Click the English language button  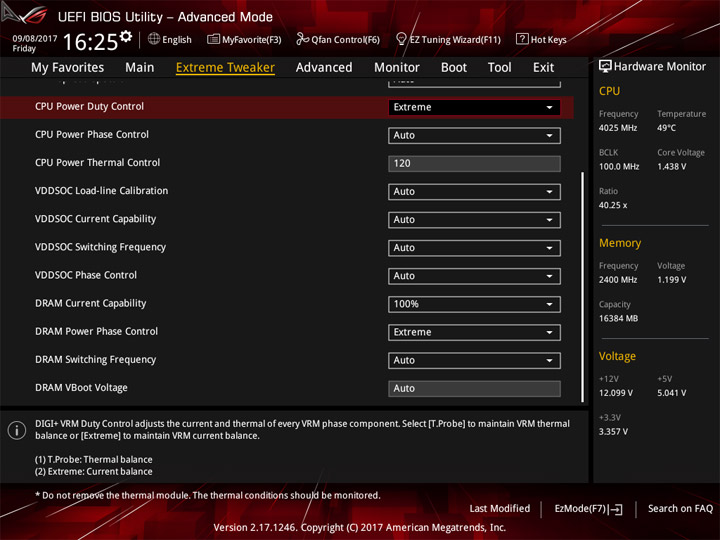(169, 39)
